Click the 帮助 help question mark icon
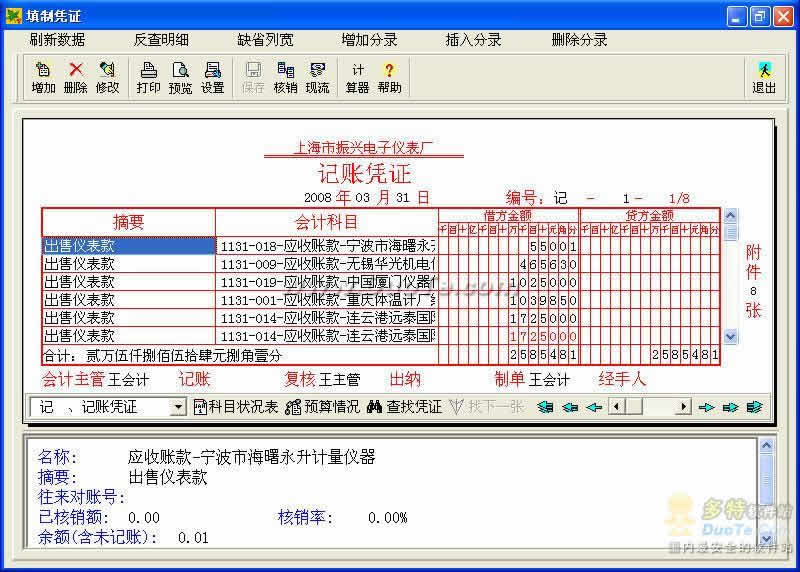 pyautogui.click(x=389, y=77)
